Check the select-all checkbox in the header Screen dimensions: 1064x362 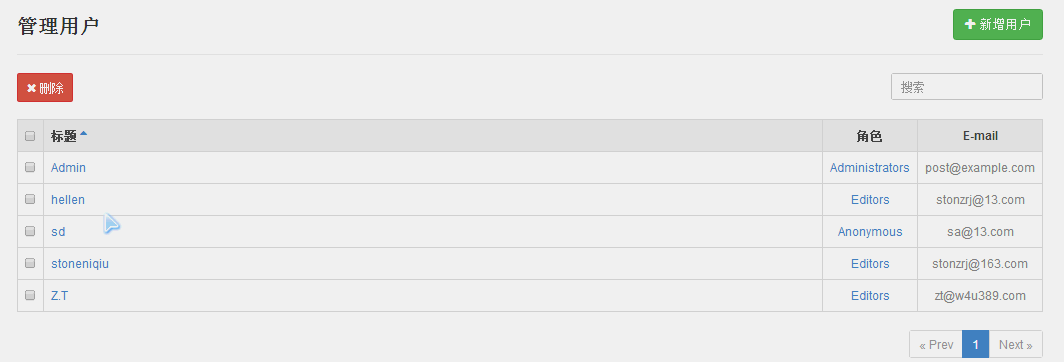pyautogui.click(x=30, y=136)
